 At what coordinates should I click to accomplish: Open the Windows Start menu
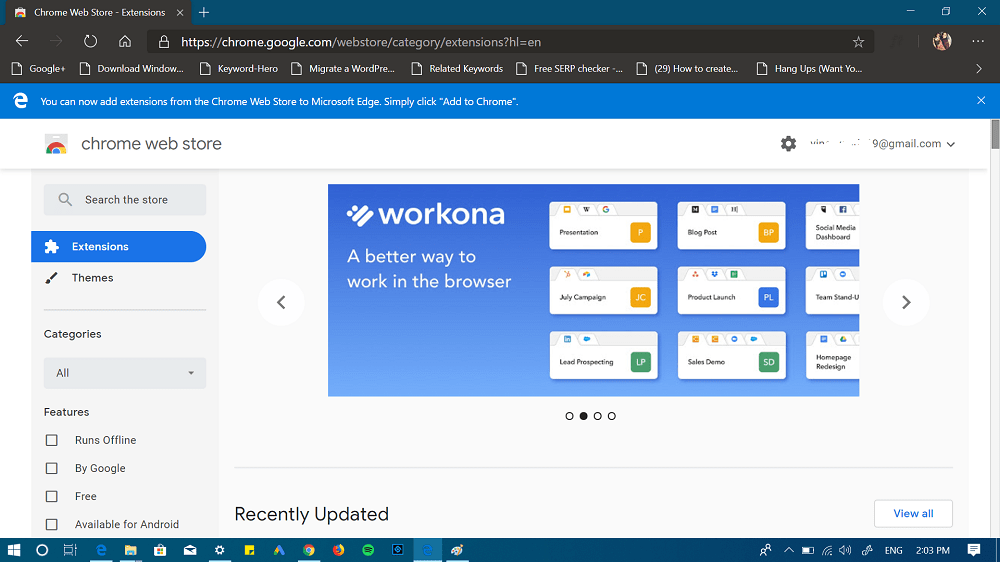(13, 550)
